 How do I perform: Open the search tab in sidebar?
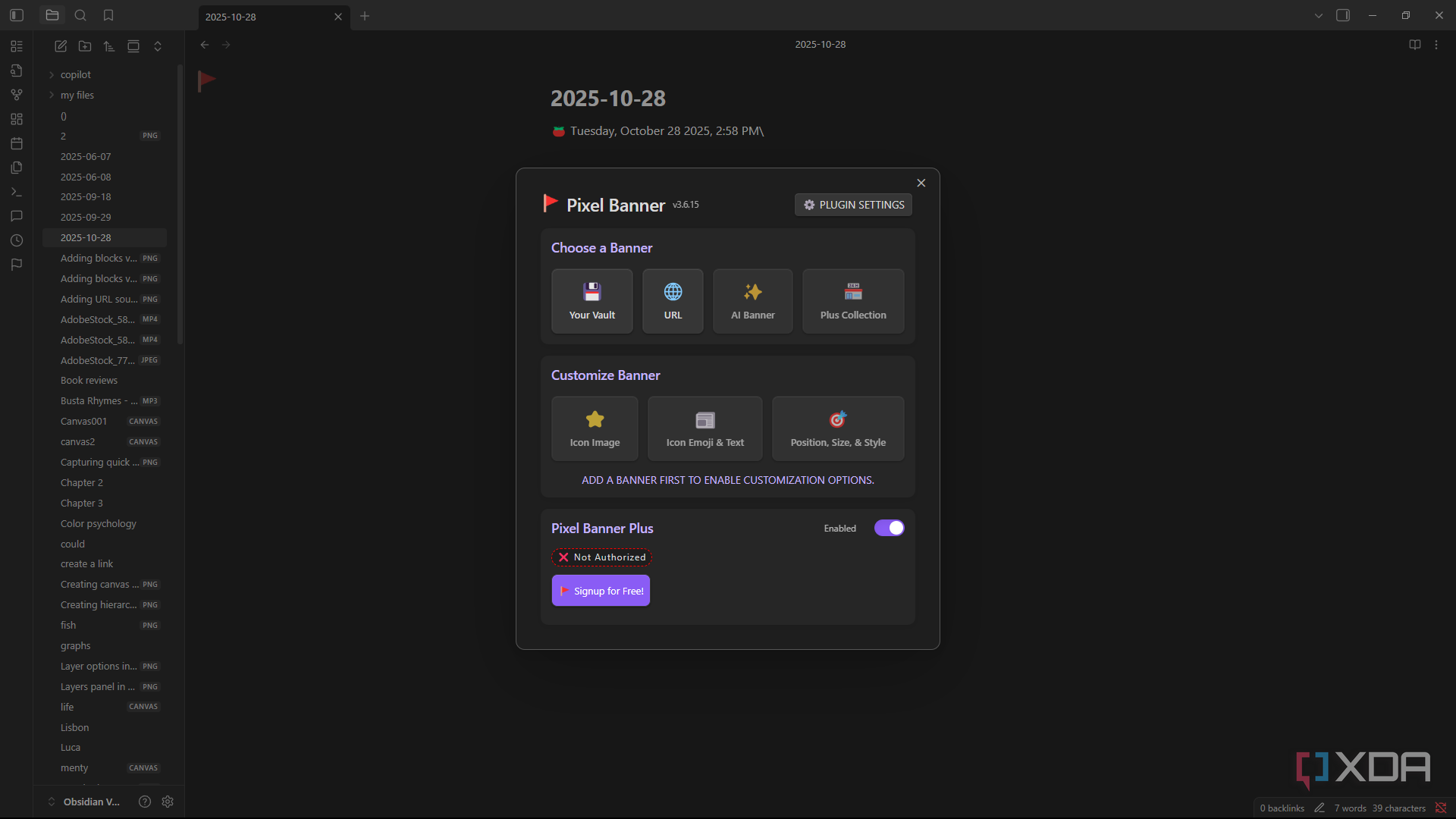(x=80, y=15)
